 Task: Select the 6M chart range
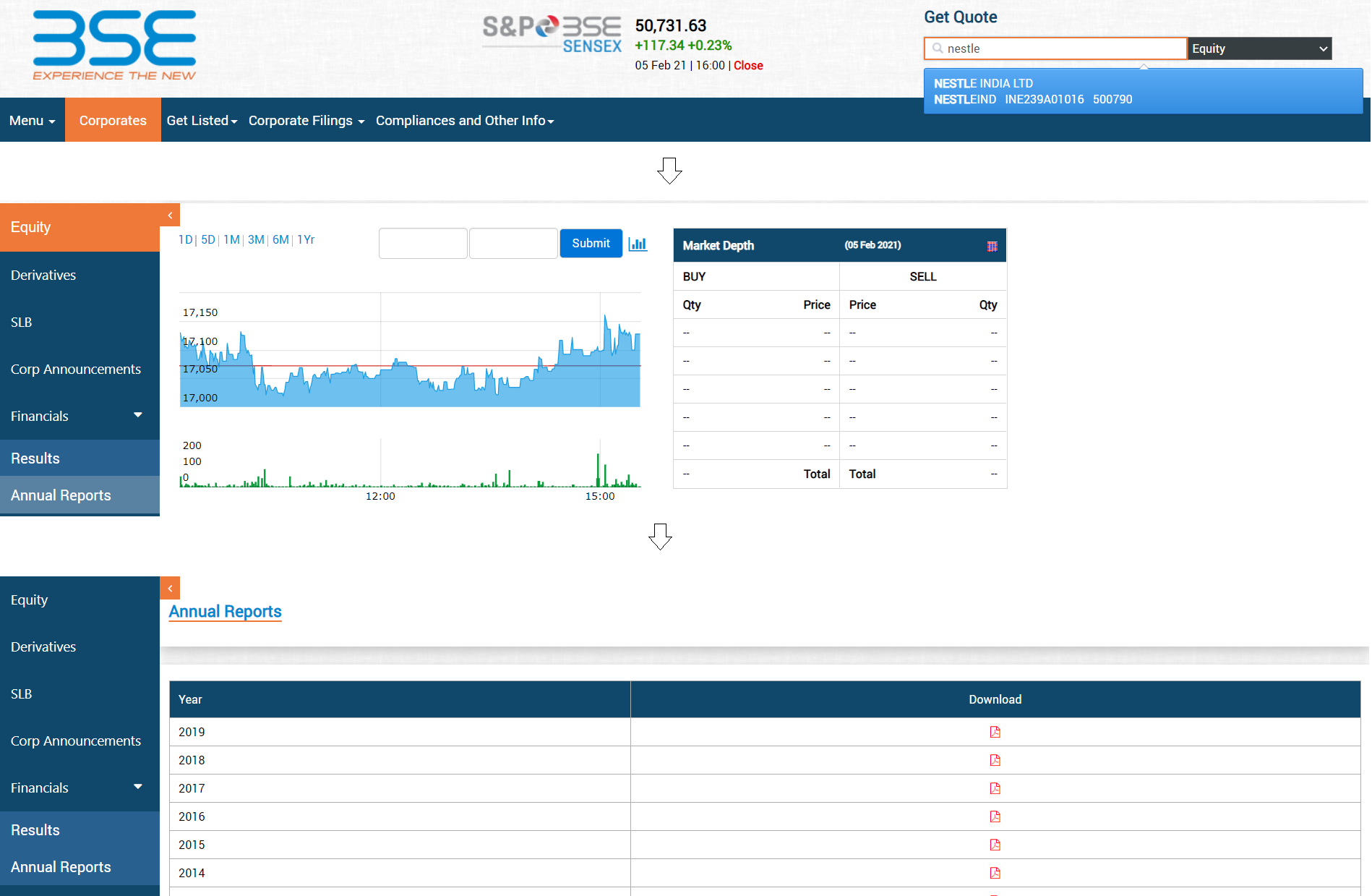(280, 239)
